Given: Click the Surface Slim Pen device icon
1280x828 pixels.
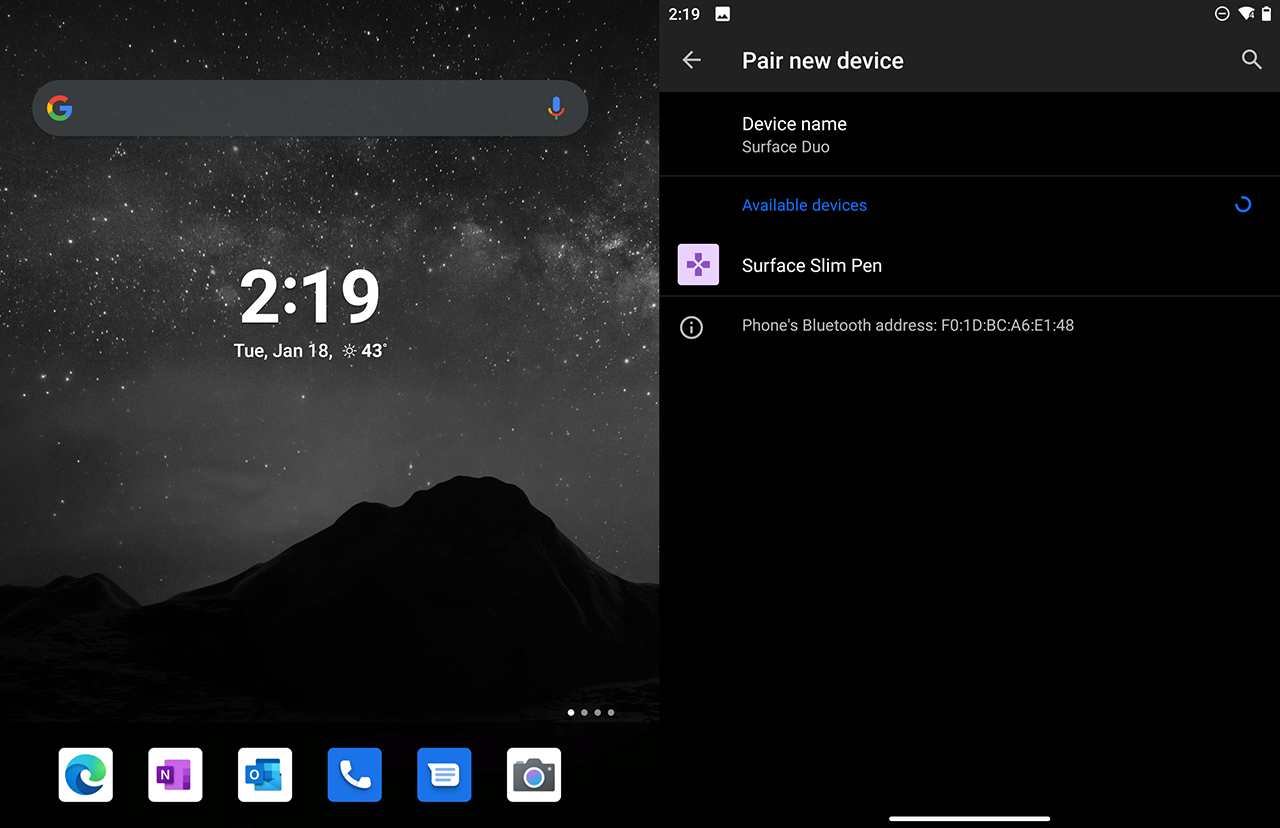Looking at the screenshot, I should pyautogui.click(x=698, y=265).
